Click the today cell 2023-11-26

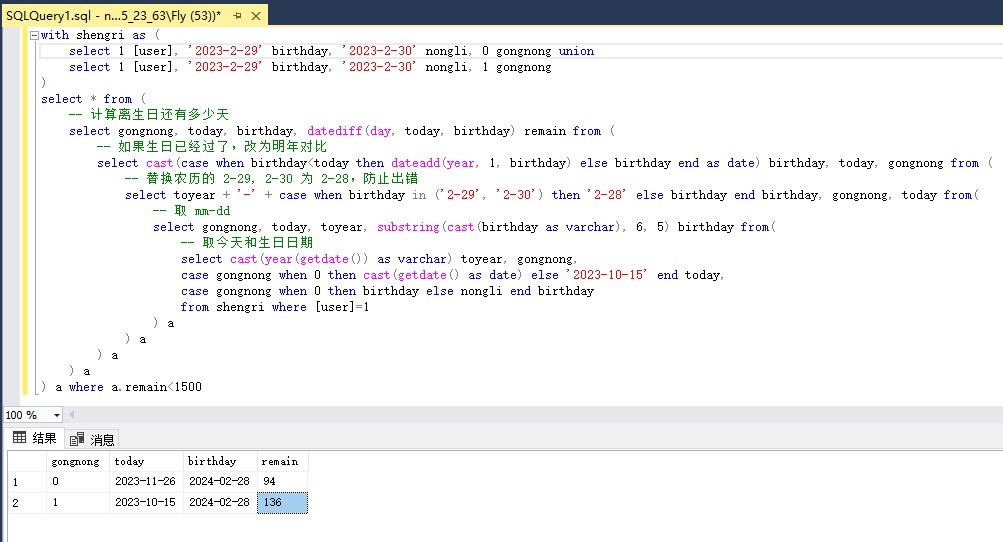pos(146,482)
